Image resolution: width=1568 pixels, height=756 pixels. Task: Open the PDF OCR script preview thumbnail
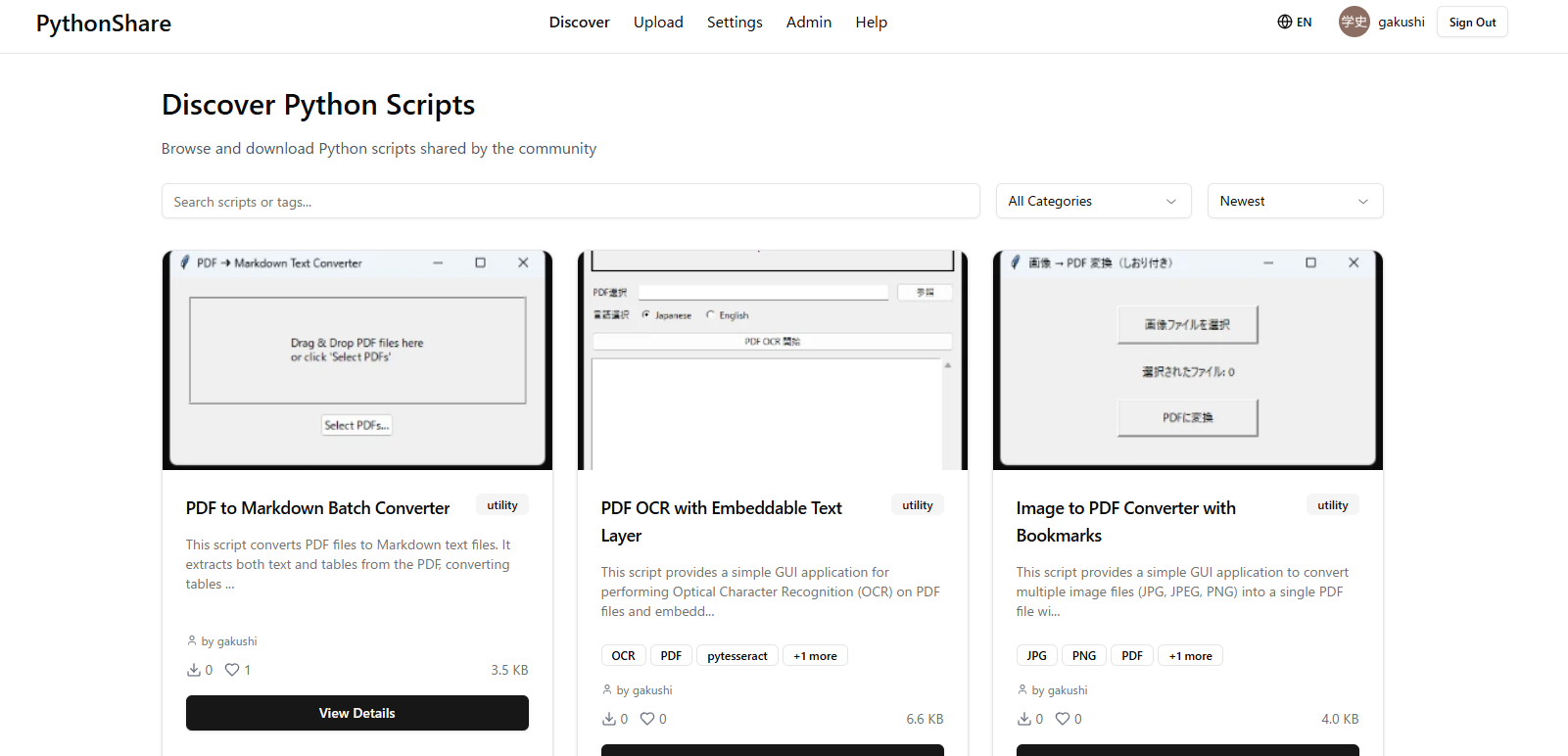[x=772, y=360]
